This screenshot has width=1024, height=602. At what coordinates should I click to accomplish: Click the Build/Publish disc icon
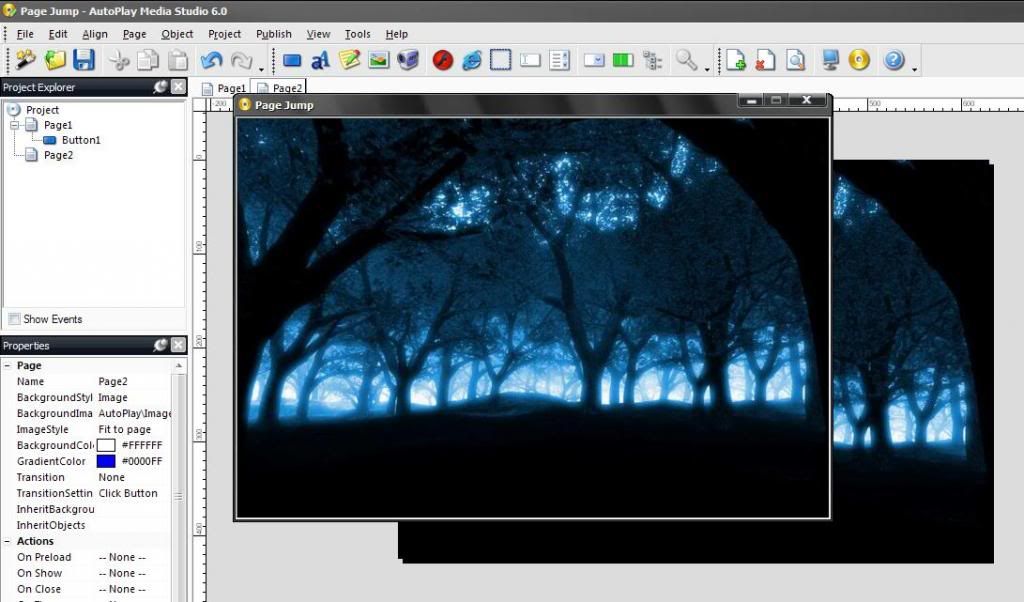pos(859,60)
